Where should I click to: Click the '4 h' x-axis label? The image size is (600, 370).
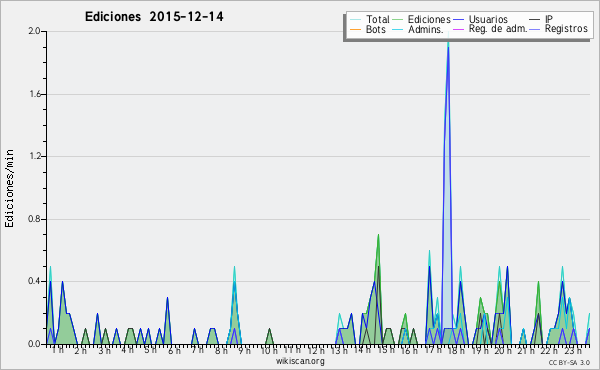pyautogui.click(x=127, y=350)
